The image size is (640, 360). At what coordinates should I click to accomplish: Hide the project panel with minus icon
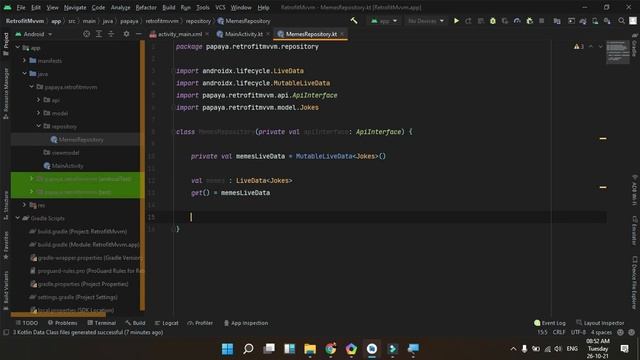pos(138,34)
